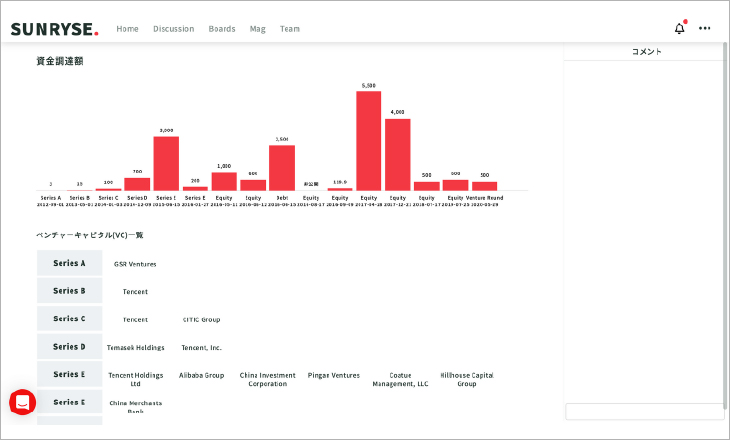Open the notifications bell icon
The width and height of the screenshot is (730, 440).
point(680,29)
